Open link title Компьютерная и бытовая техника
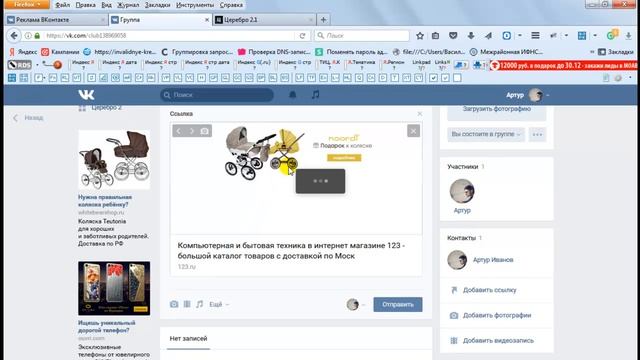The image size is (640, 360). [291, 251]
